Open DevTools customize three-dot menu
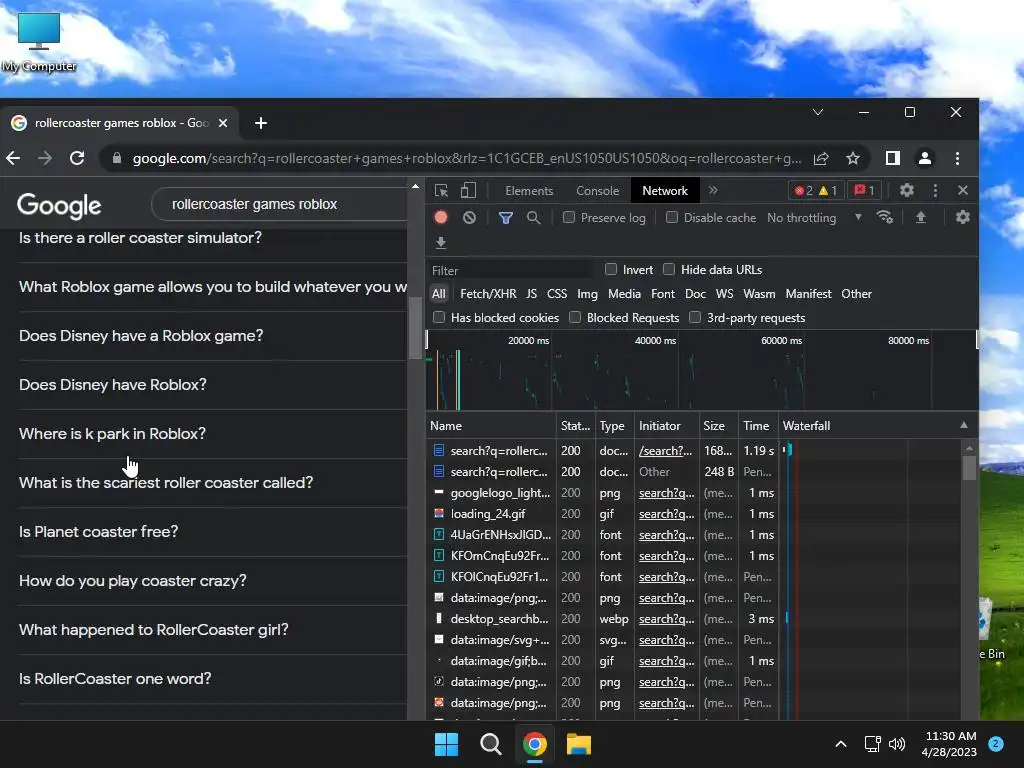The height and width of the screenshot is (768, 1024). click(x=935, y=191)
